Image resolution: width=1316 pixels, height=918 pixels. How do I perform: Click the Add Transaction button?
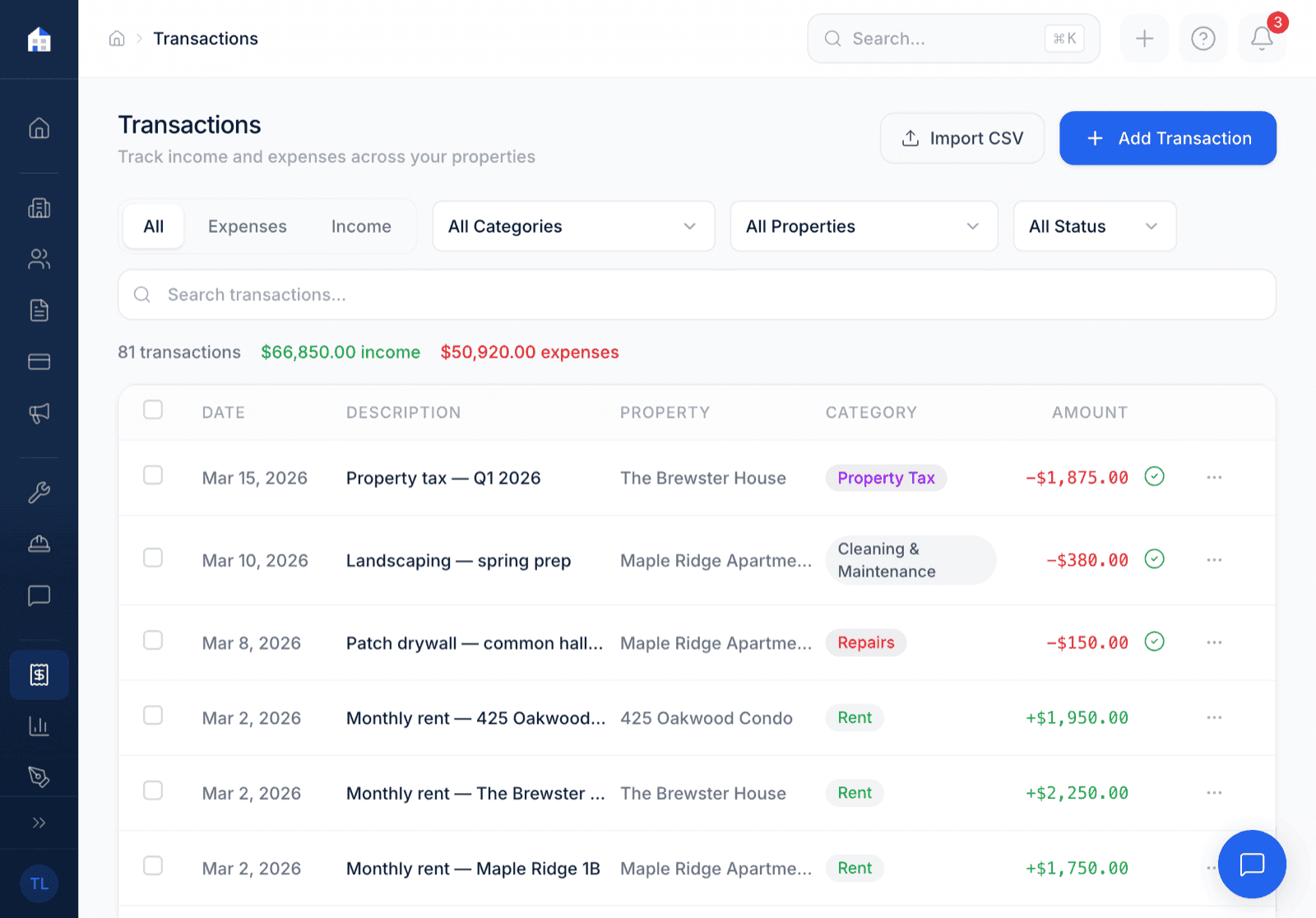coord(1167,138)
